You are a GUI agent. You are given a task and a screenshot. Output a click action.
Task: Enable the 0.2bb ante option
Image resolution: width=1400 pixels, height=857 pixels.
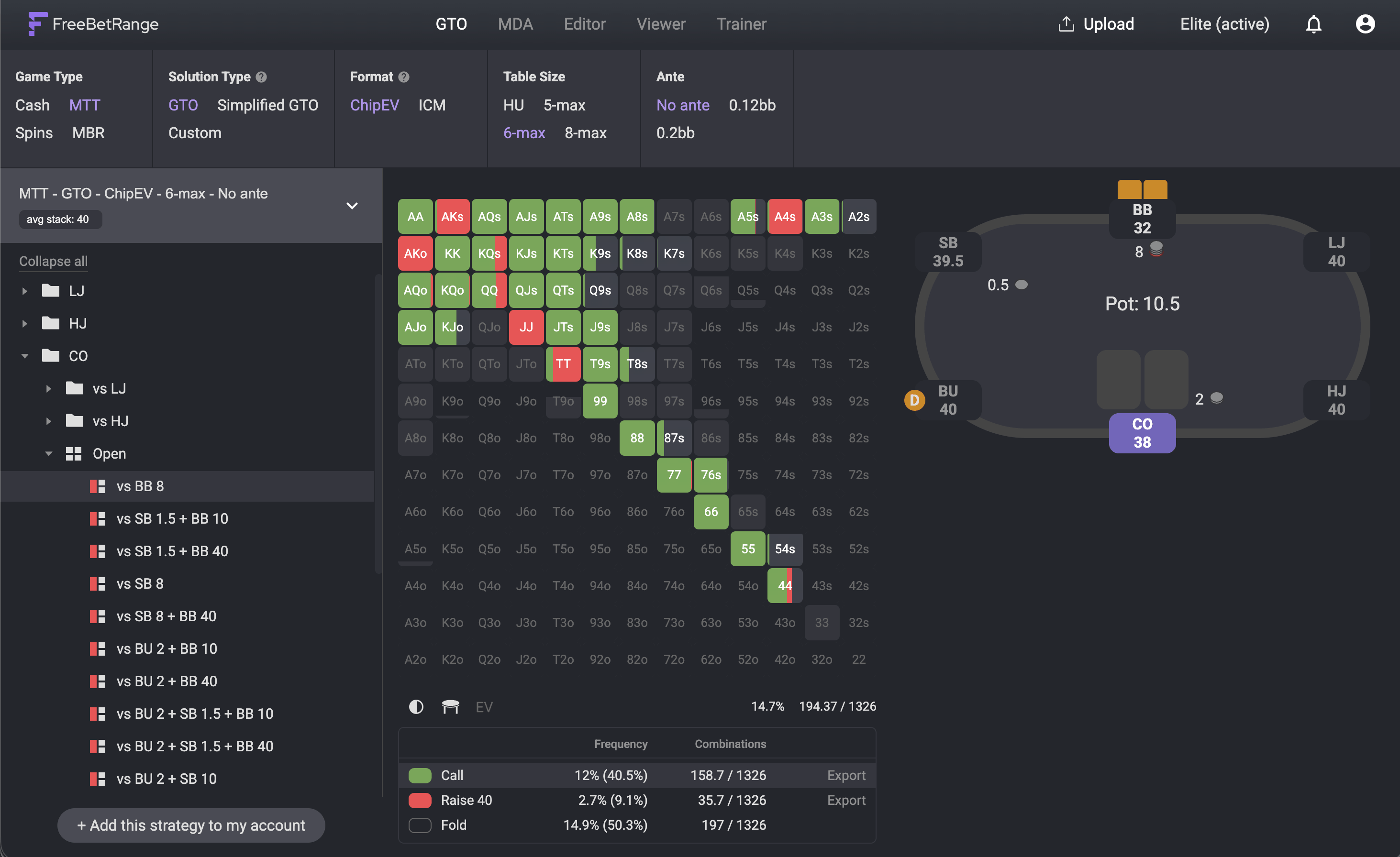[675, 133]
